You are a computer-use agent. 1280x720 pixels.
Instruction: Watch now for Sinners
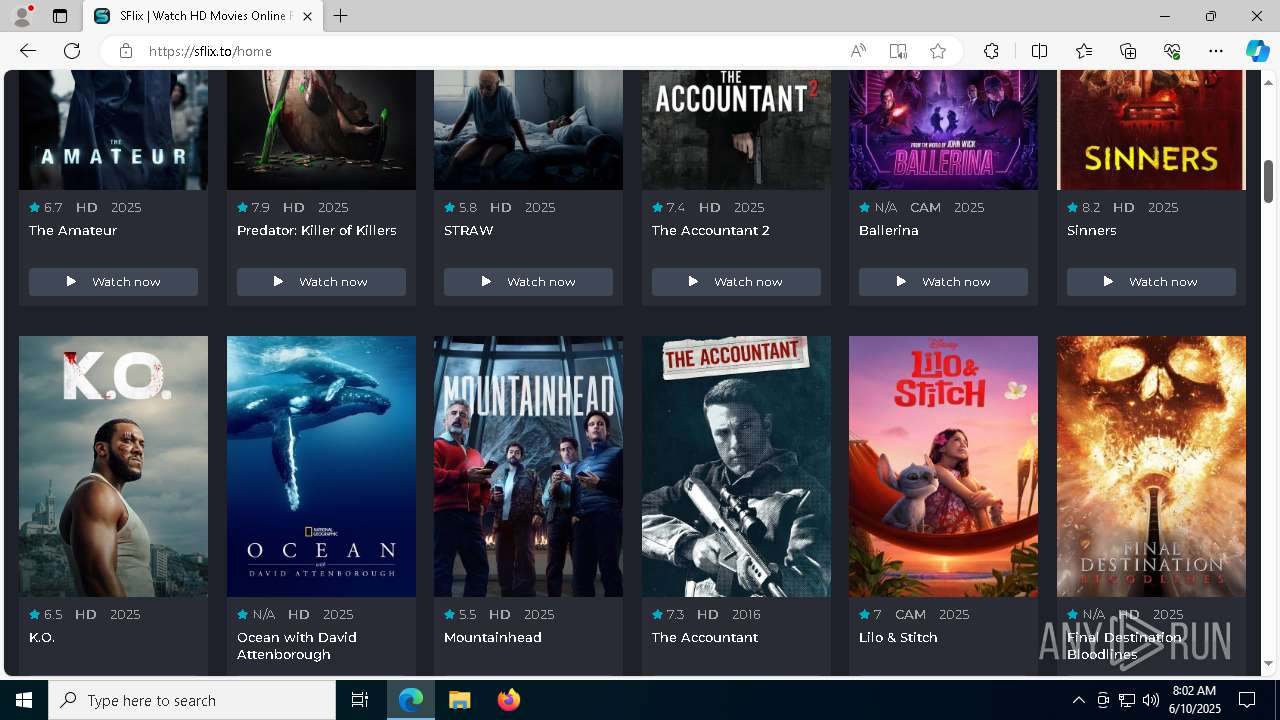coord(1151,282)
